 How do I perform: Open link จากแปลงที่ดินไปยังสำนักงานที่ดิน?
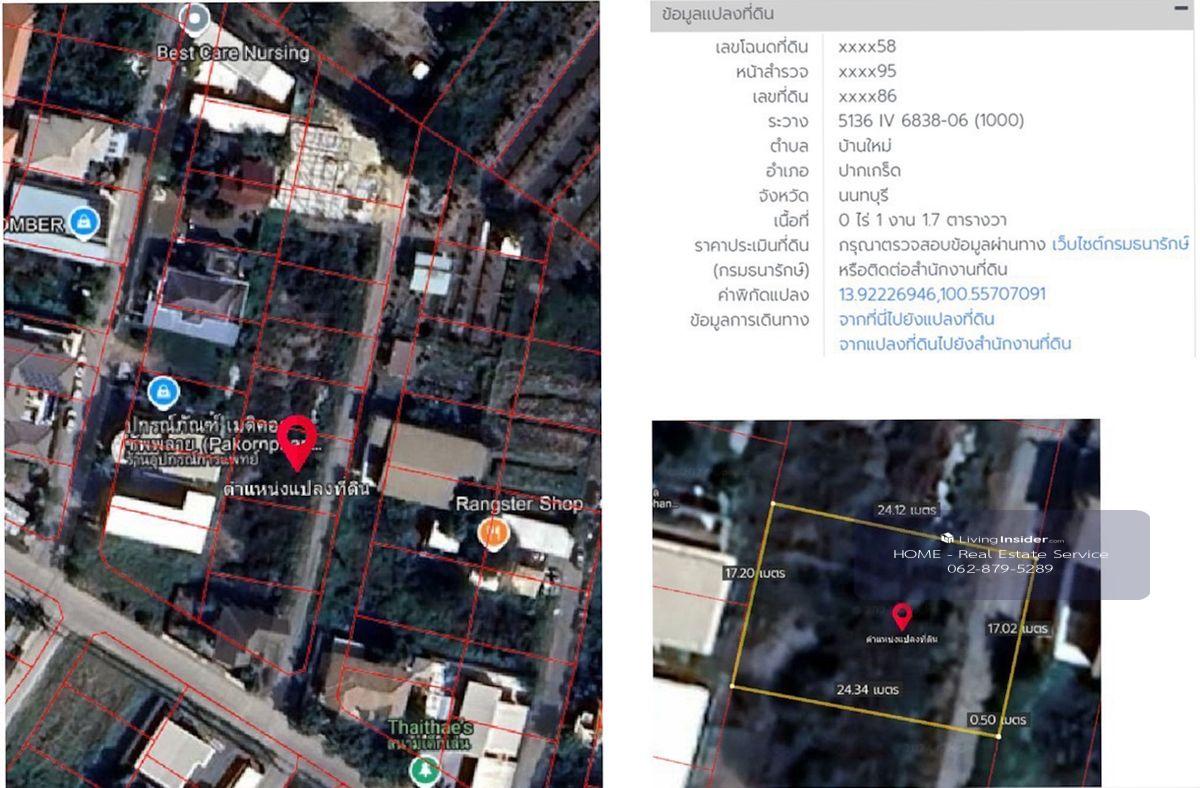pos(954,344)
